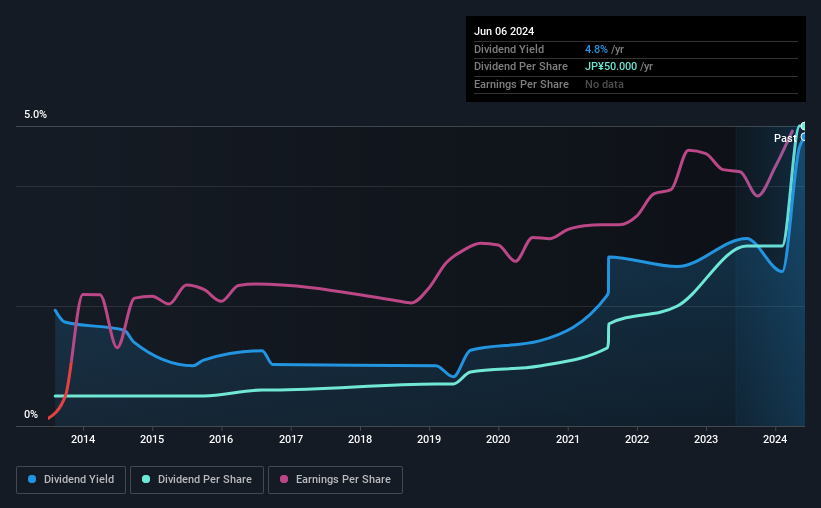Select the 2014 x-axis year label

pos(83,439)
